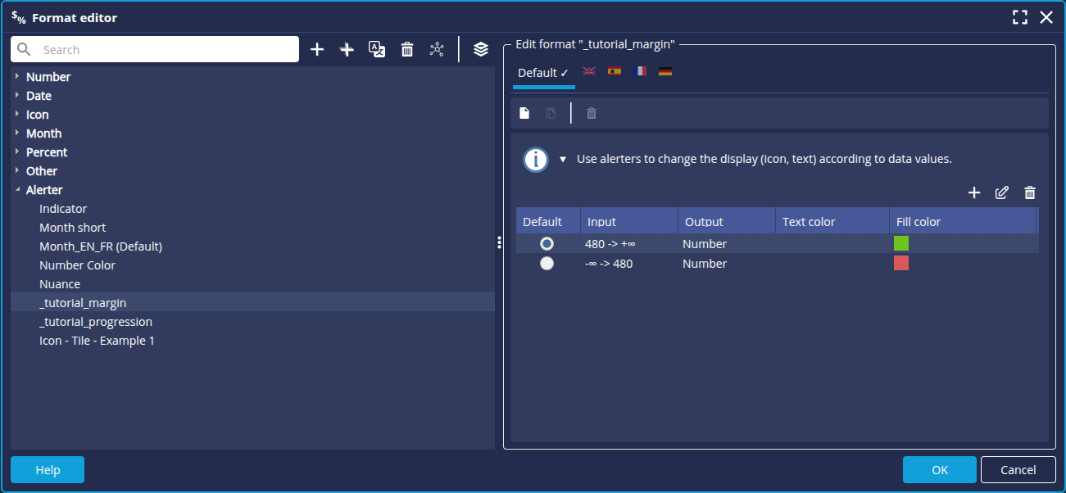Screen dimensions: 1066x493
Task: Click the network graph icon in left toolbar
Action: [x=436, y=49]
